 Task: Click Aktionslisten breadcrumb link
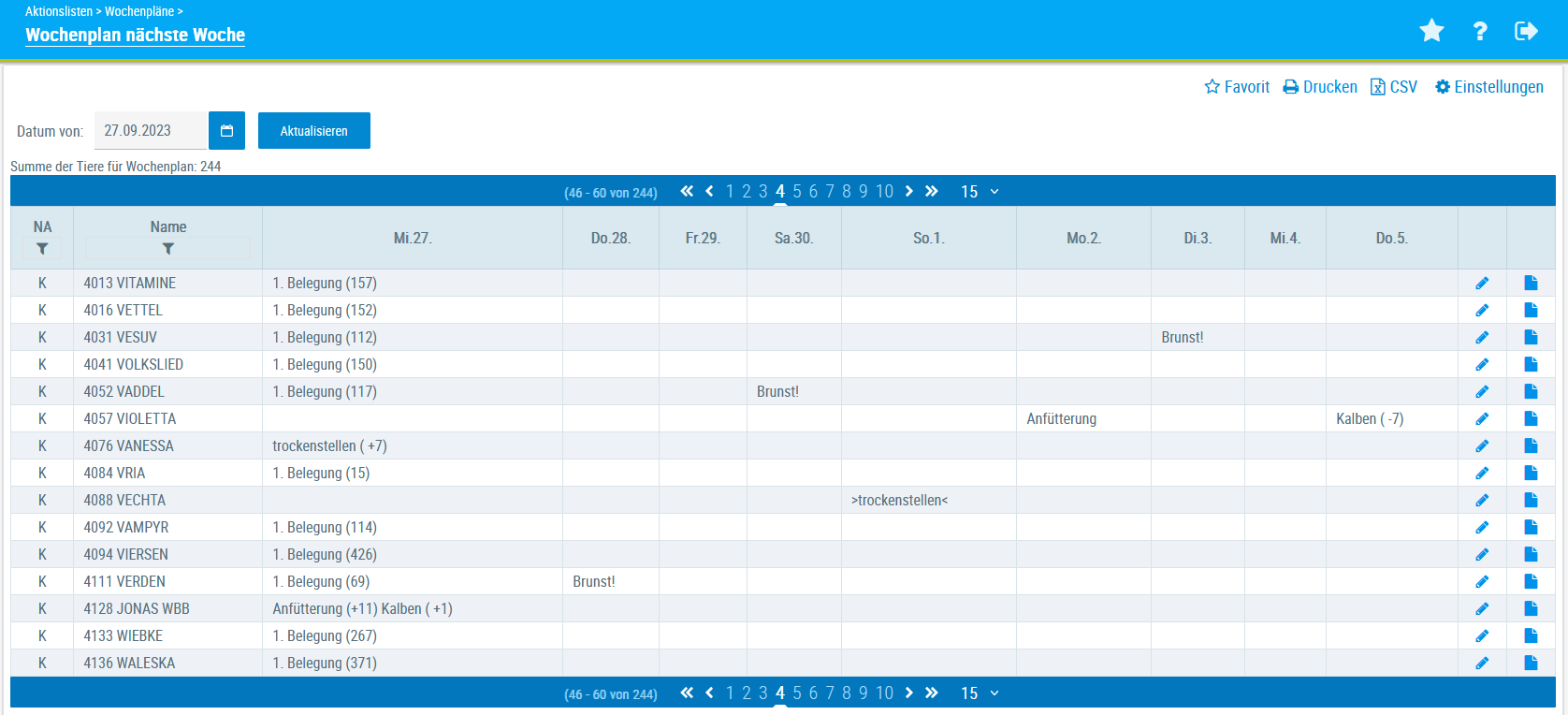59,11
